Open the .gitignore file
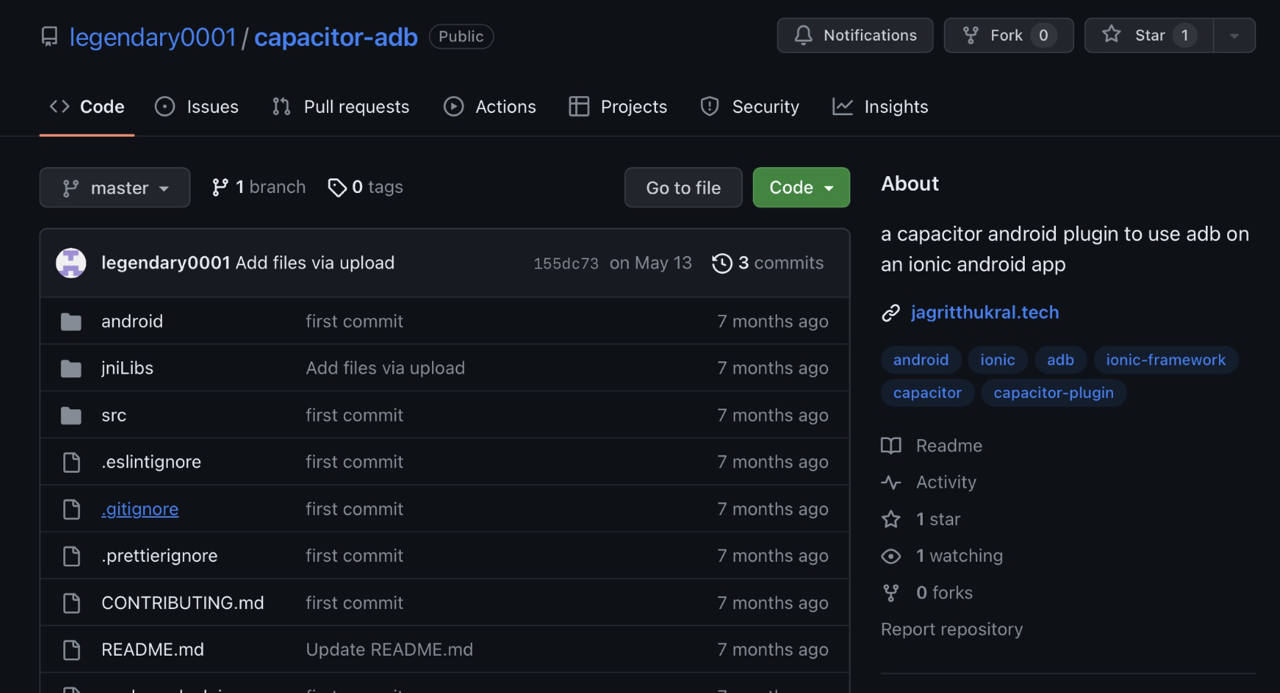Screen dimensions: 1280x693 [140, 509]
